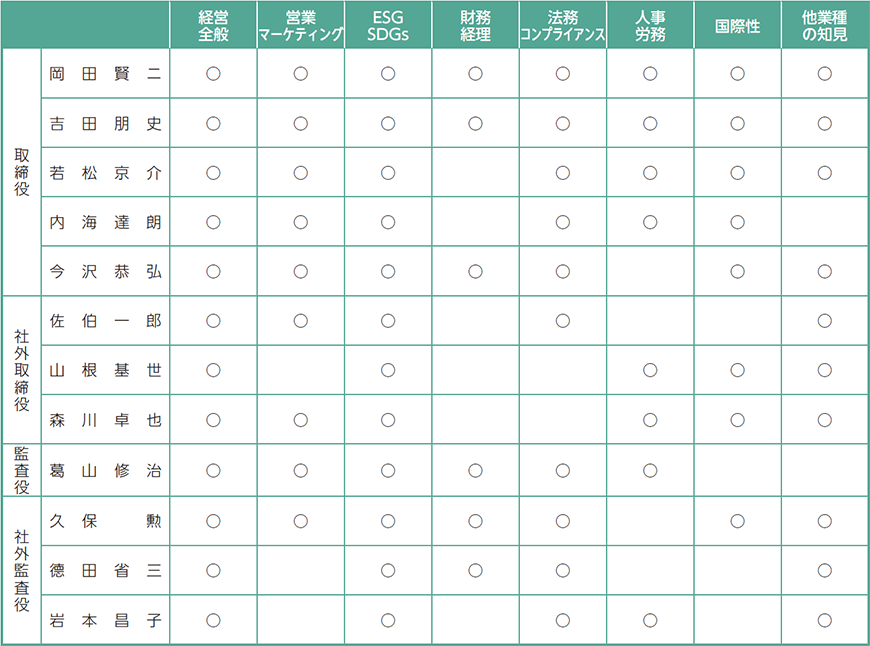Click the 経営全般 column header
Image resolution: width=870 pixels, height=646 pixels.
(x=213, y=26)
